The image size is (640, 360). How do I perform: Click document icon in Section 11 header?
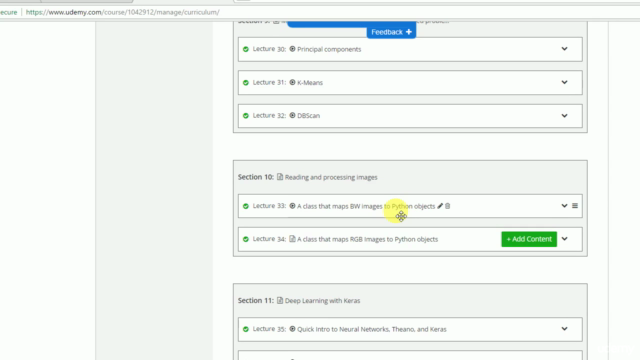click(x=280, y=300)
